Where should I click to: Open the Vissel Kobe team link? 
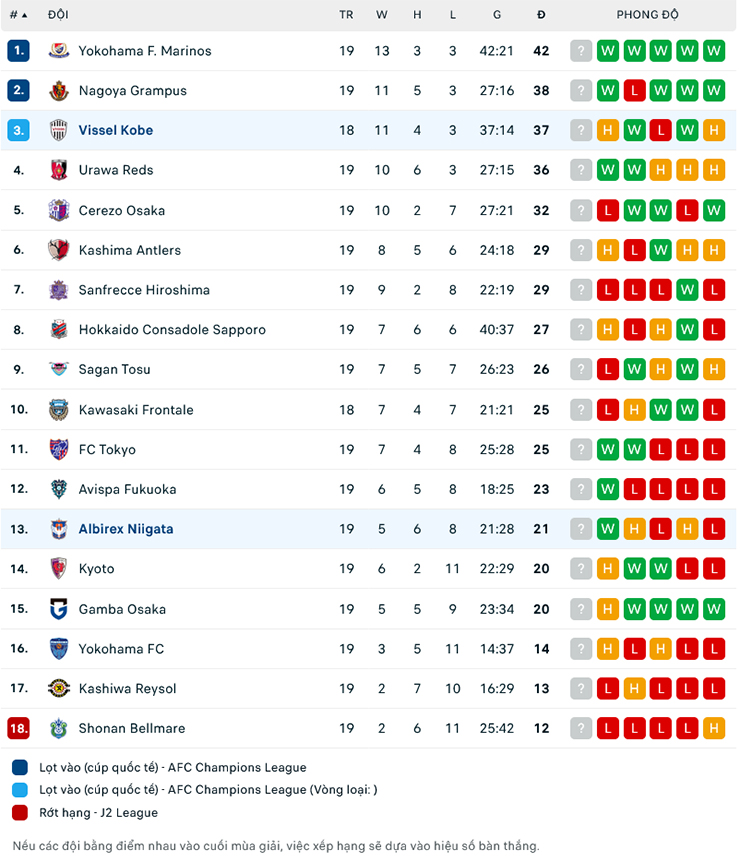pos(116,131)
